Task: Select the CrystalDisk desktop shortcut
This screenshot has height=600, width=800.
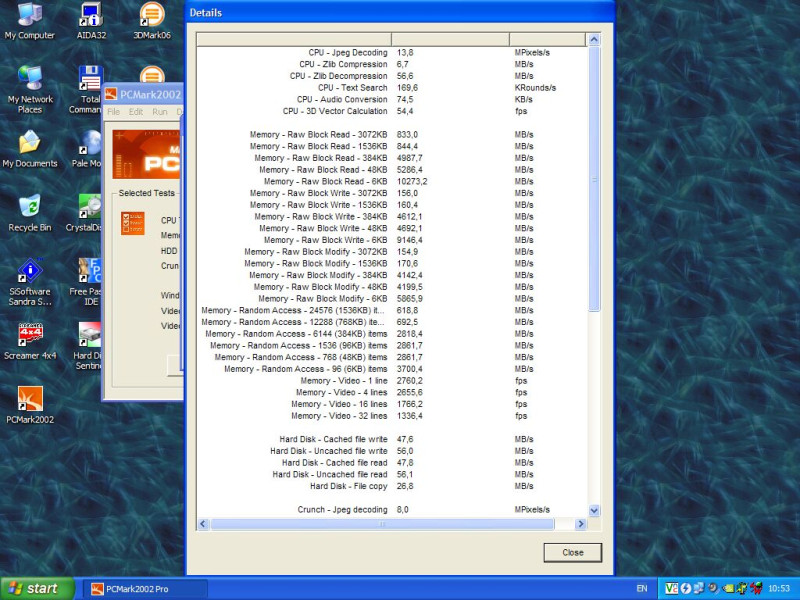Action: click(85, 213)
